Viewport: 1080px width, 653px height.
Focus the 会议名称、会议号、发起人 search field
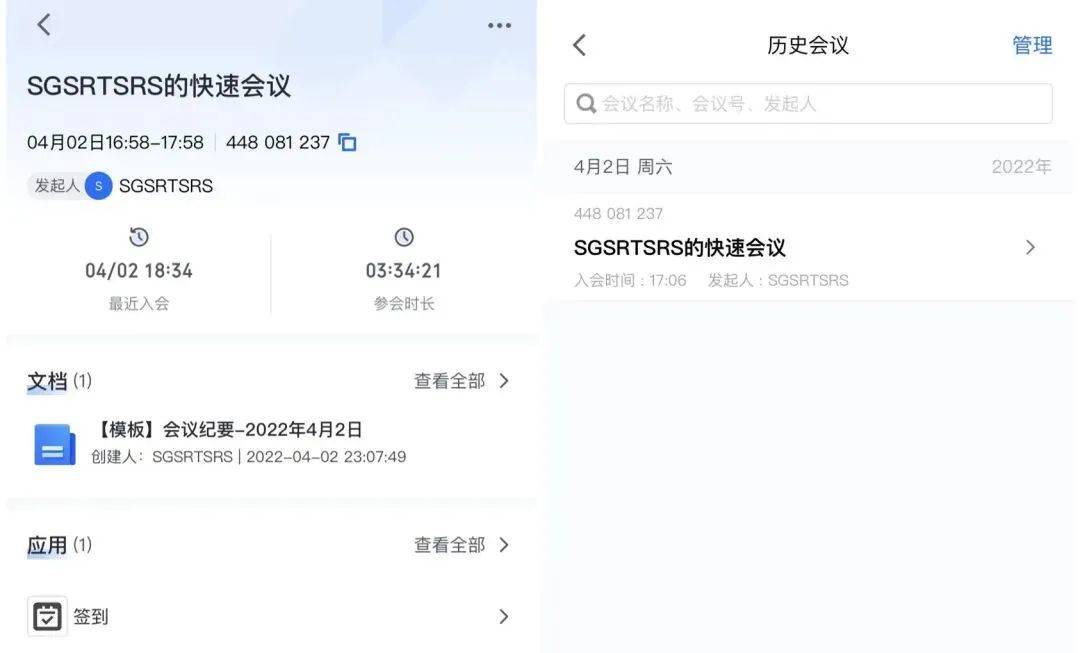point(808,104)
